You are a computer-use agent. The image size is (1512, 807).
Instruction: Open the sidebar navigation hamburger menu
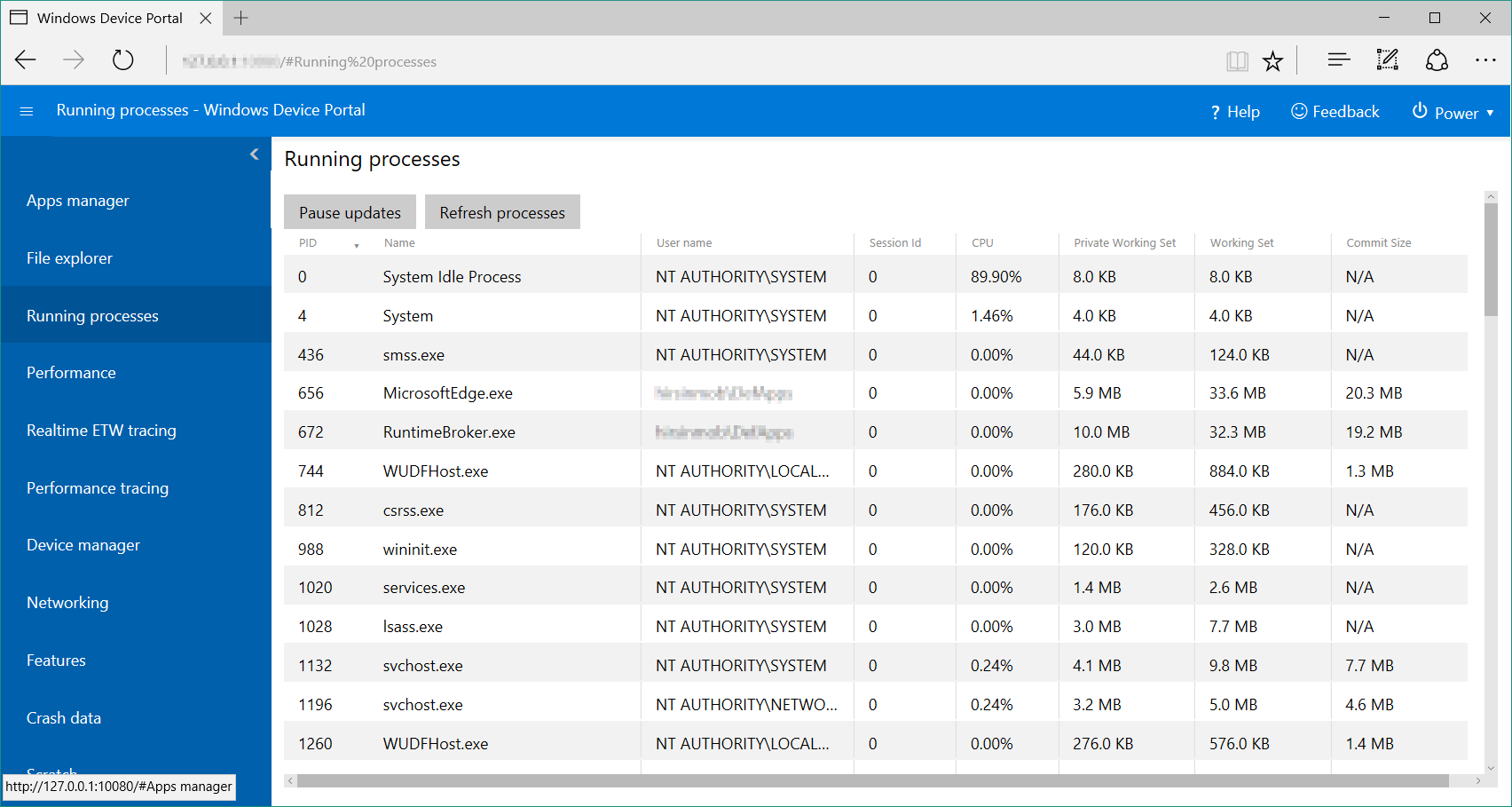(26, 110)
